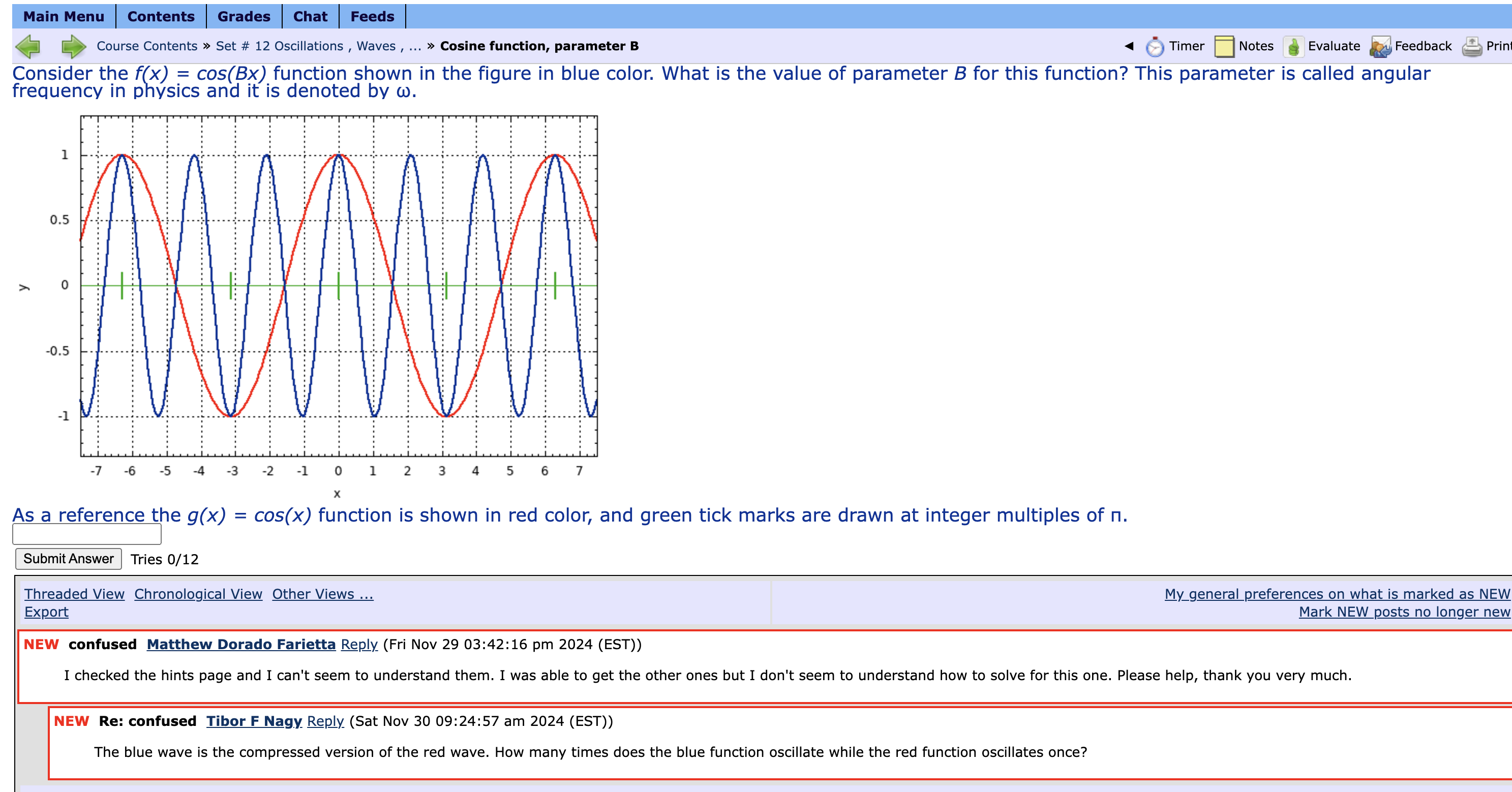Click the Submit Answer button
The height and width of the screenshot is (792, 1512).
coord(68,558)
